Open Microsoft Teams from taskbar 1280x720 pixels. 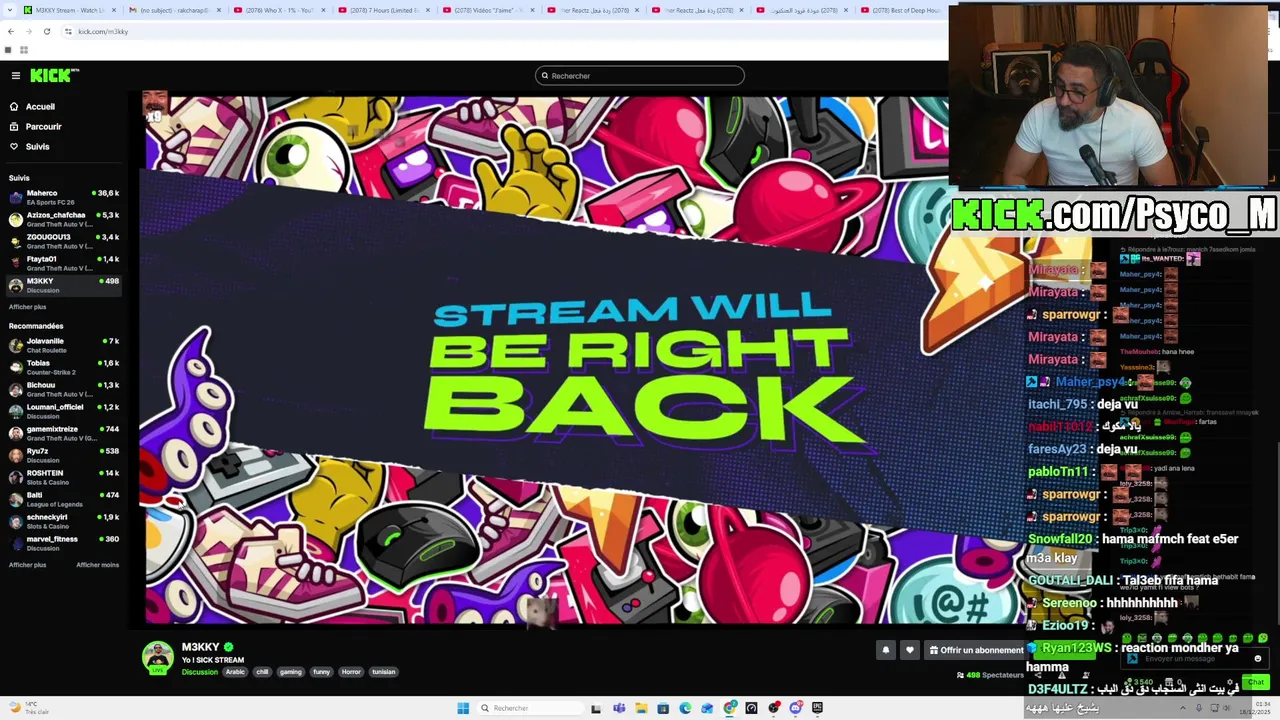coord(619,708)
